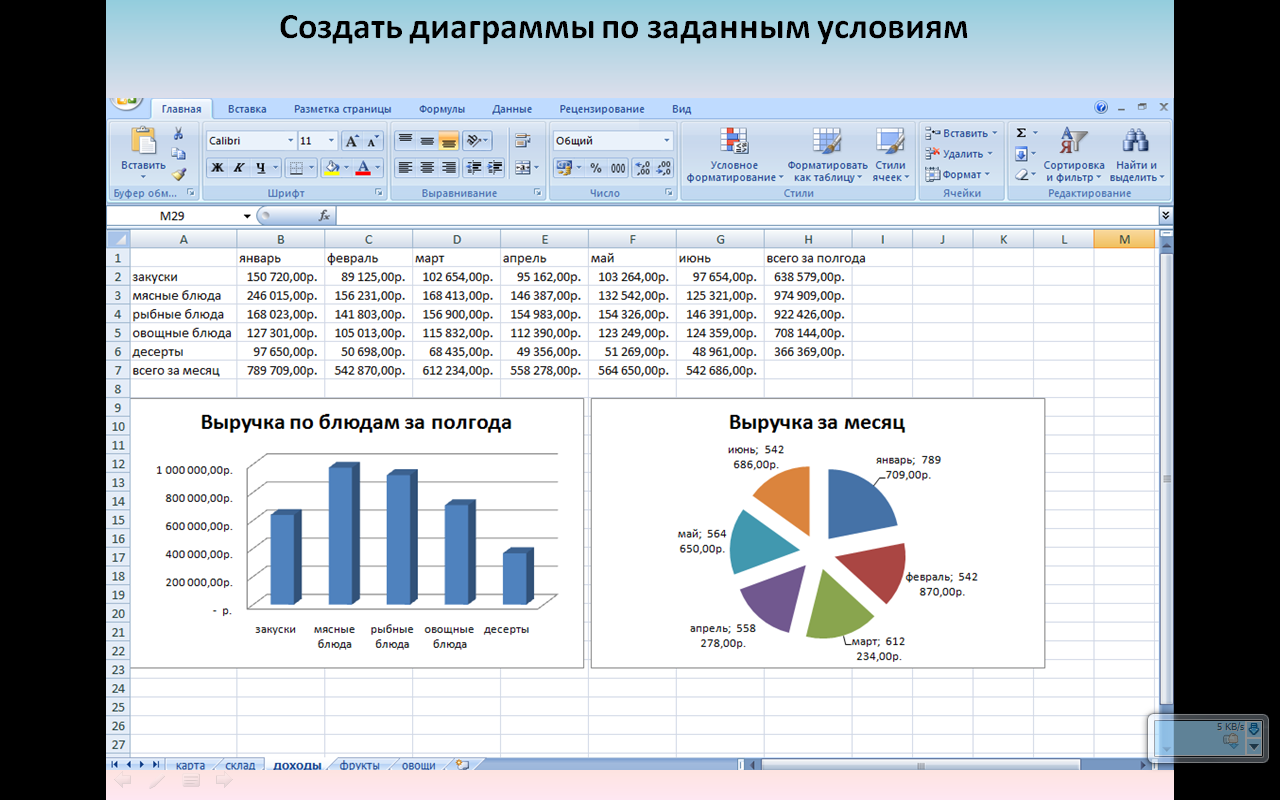The height and width of the screenshot is (800, 1280).
Task: Open fill color dropdown arrow
Action: pyautogui.click(x=345, y=168)
